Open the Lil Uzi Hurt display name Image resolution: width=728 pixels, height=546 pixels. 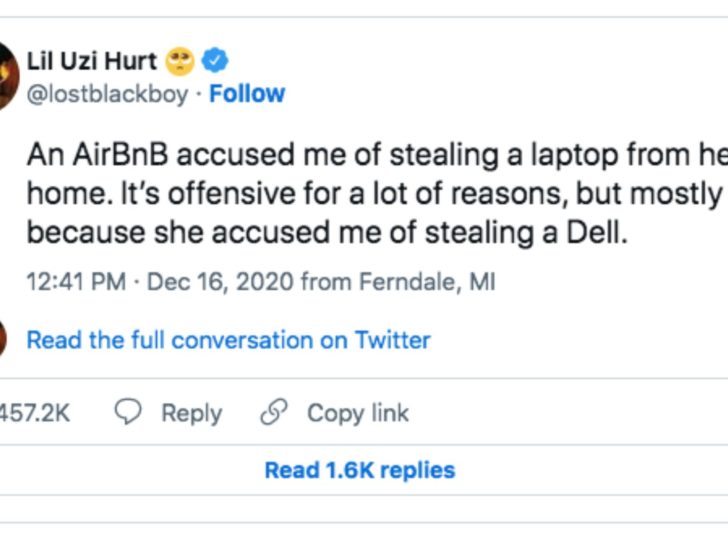[91, 61]
